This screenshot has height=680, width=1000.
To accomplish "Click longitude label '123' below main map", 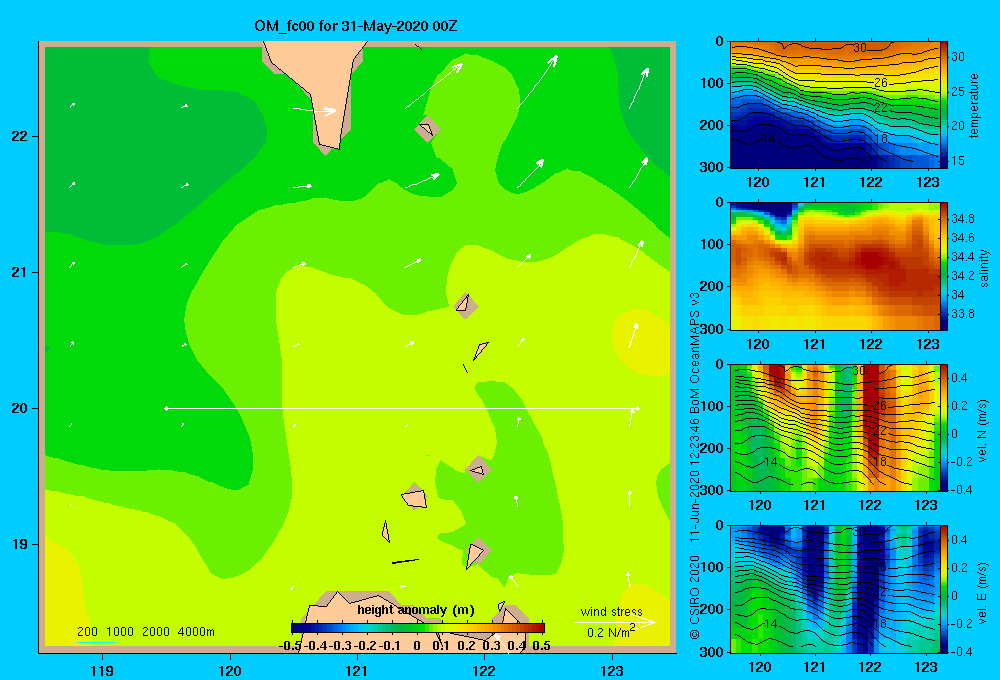I will (x=612, y=670).
